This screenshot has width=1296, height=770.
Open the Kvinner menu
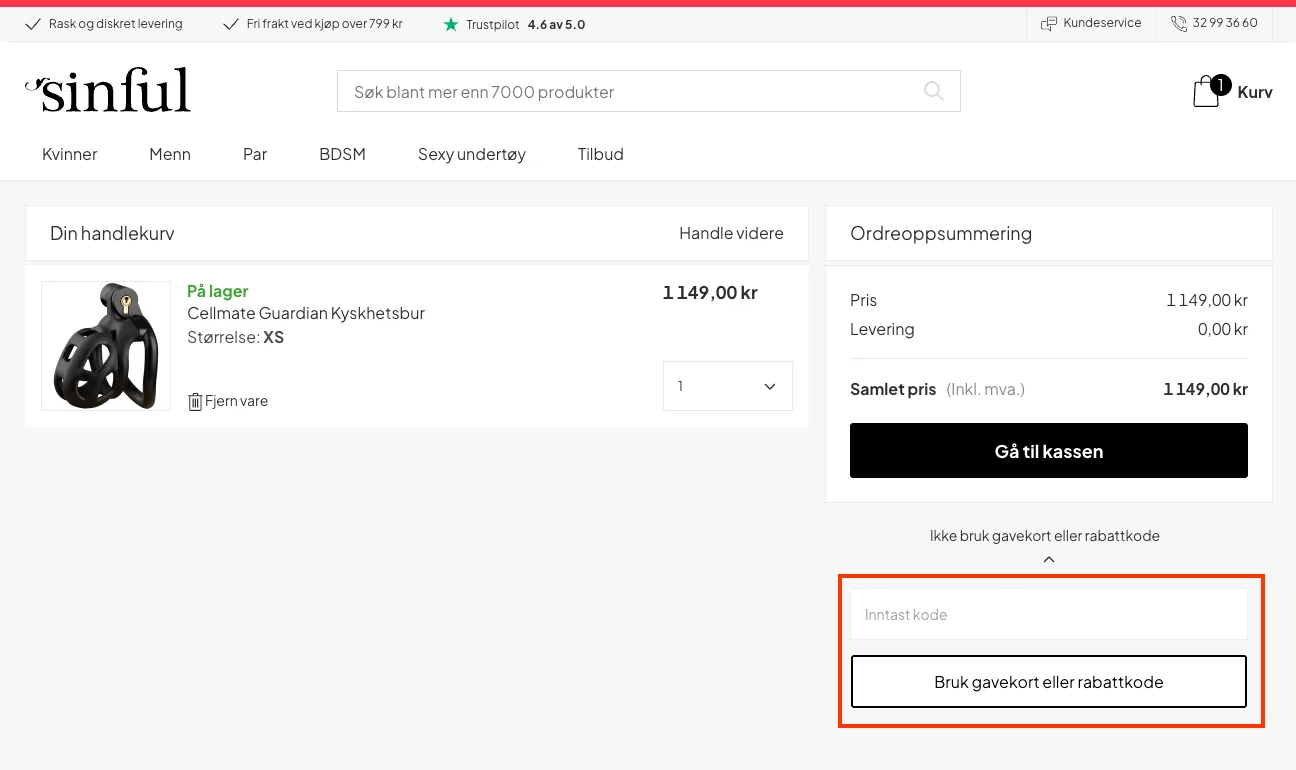pyautogui.click(x=70, y=154)
